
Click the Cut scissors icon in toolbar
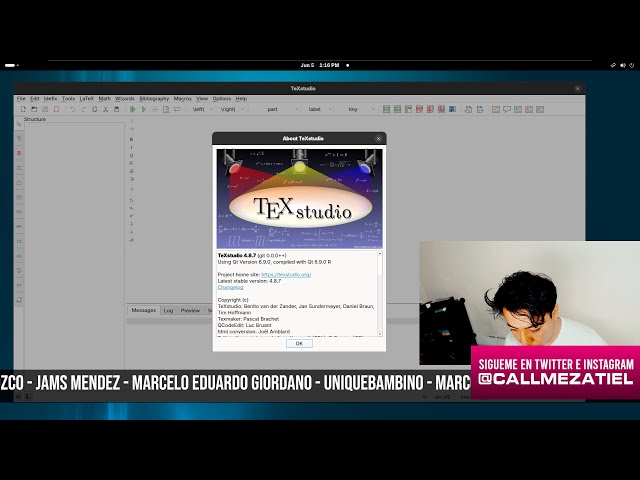(105, 109)
